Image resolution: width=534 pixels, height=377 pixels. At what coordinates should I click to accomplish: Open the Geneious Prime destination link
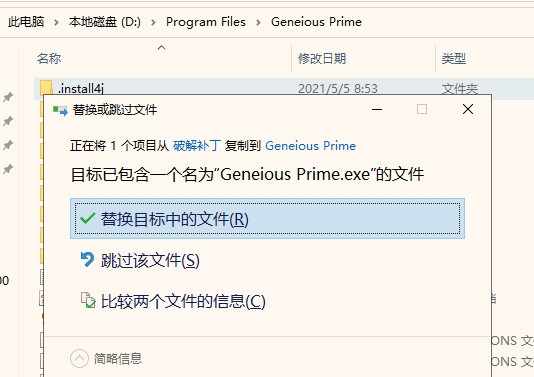pyautogui.click(x=310, y=146)
